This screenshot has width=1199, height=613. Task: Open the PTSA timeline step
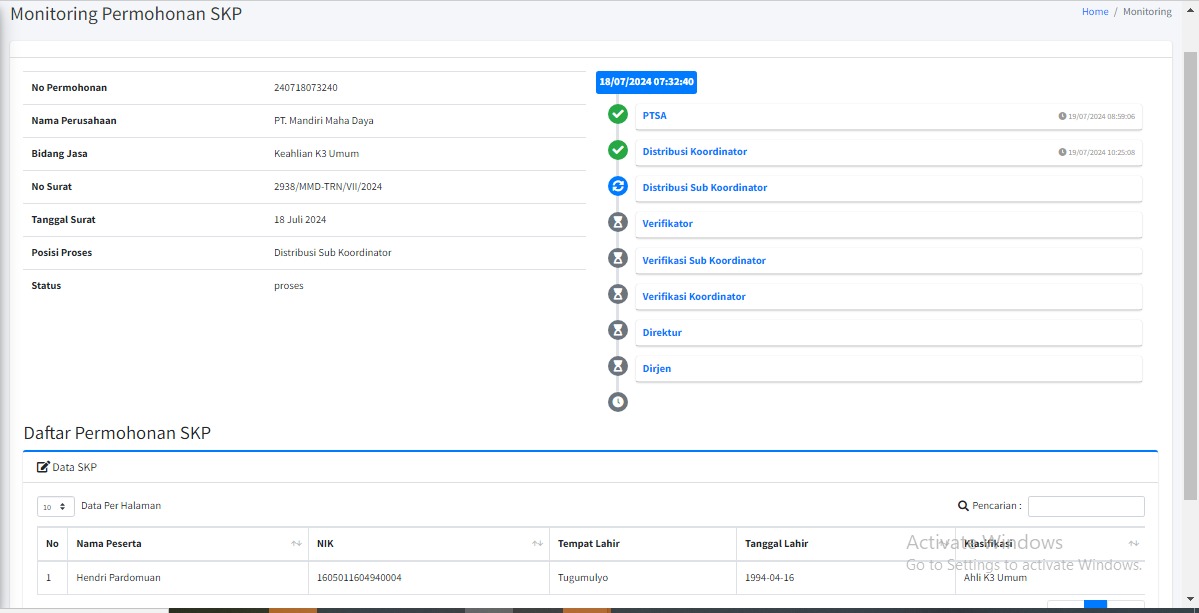(x=655, y=115)
